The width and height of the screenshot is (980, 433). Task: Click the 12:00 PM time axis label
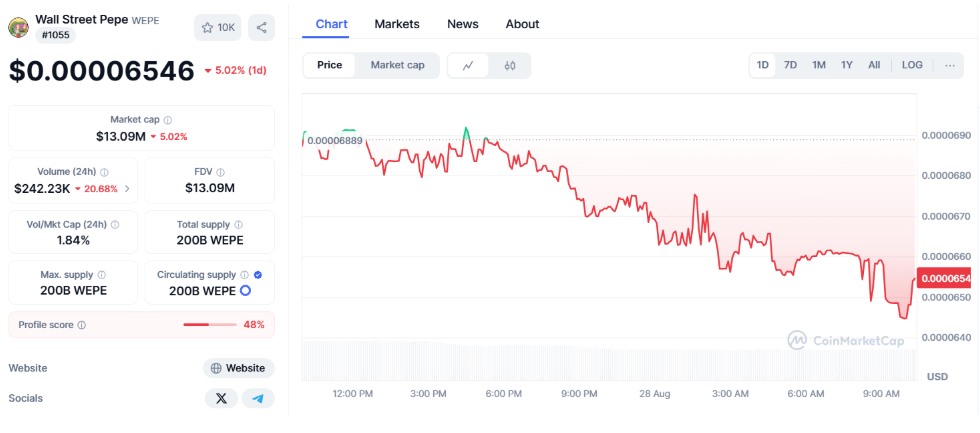352,394
